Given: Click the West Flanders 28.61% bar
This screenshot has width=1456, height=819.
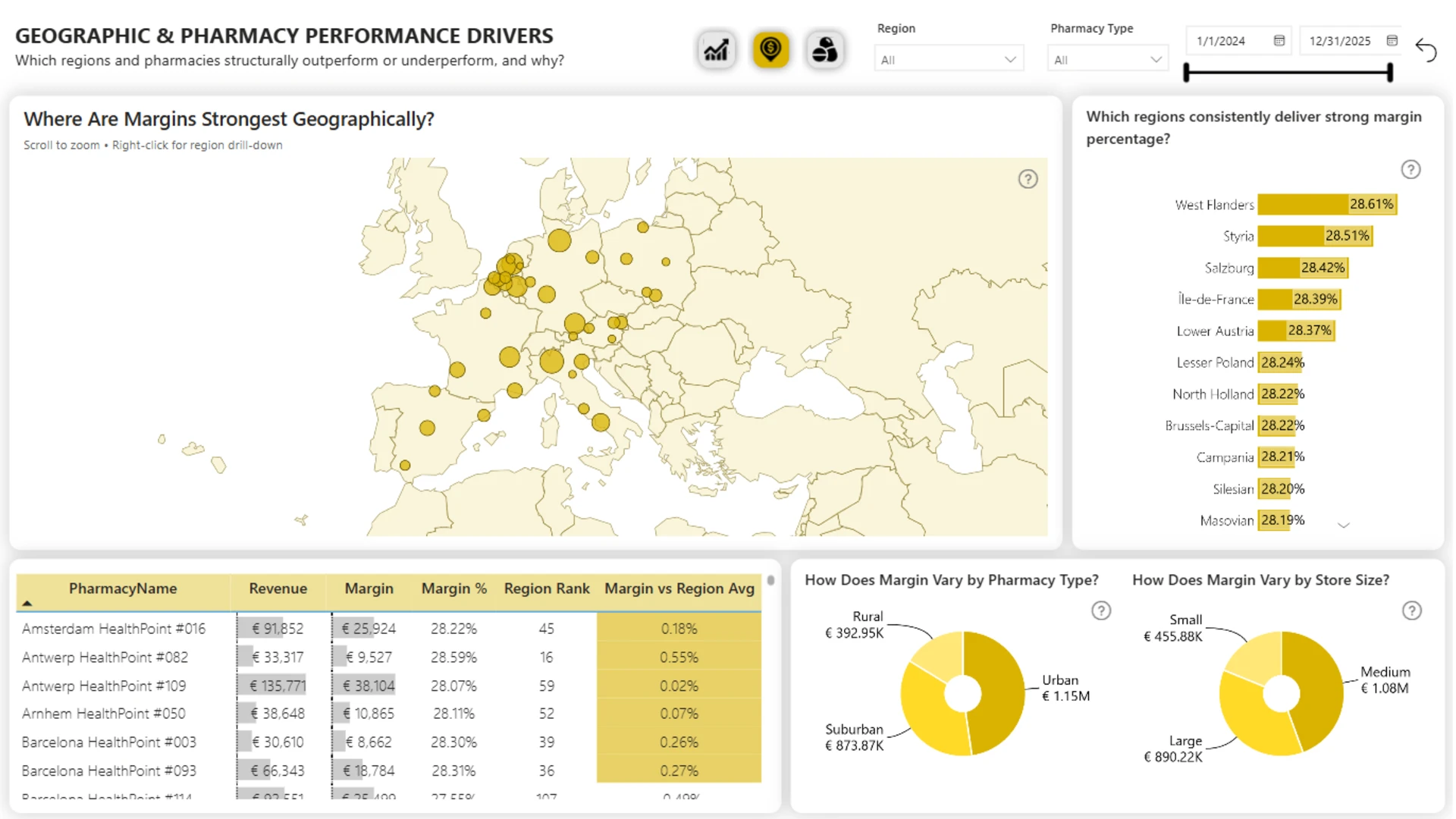Looking at the screenshot, I should (x=1327, y=204).
